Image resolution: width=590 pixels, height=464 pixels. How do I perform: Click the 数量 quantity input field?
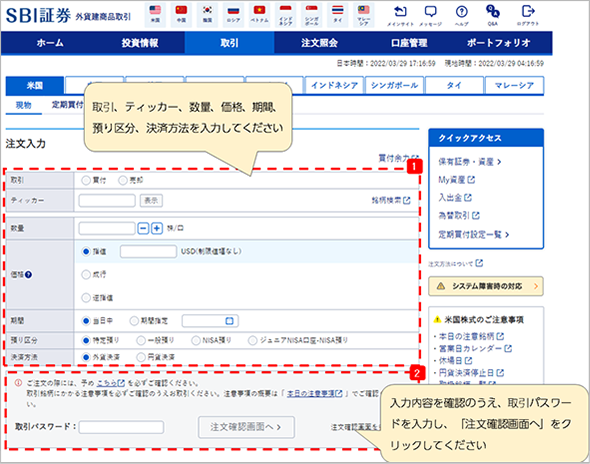pos(107,228)
